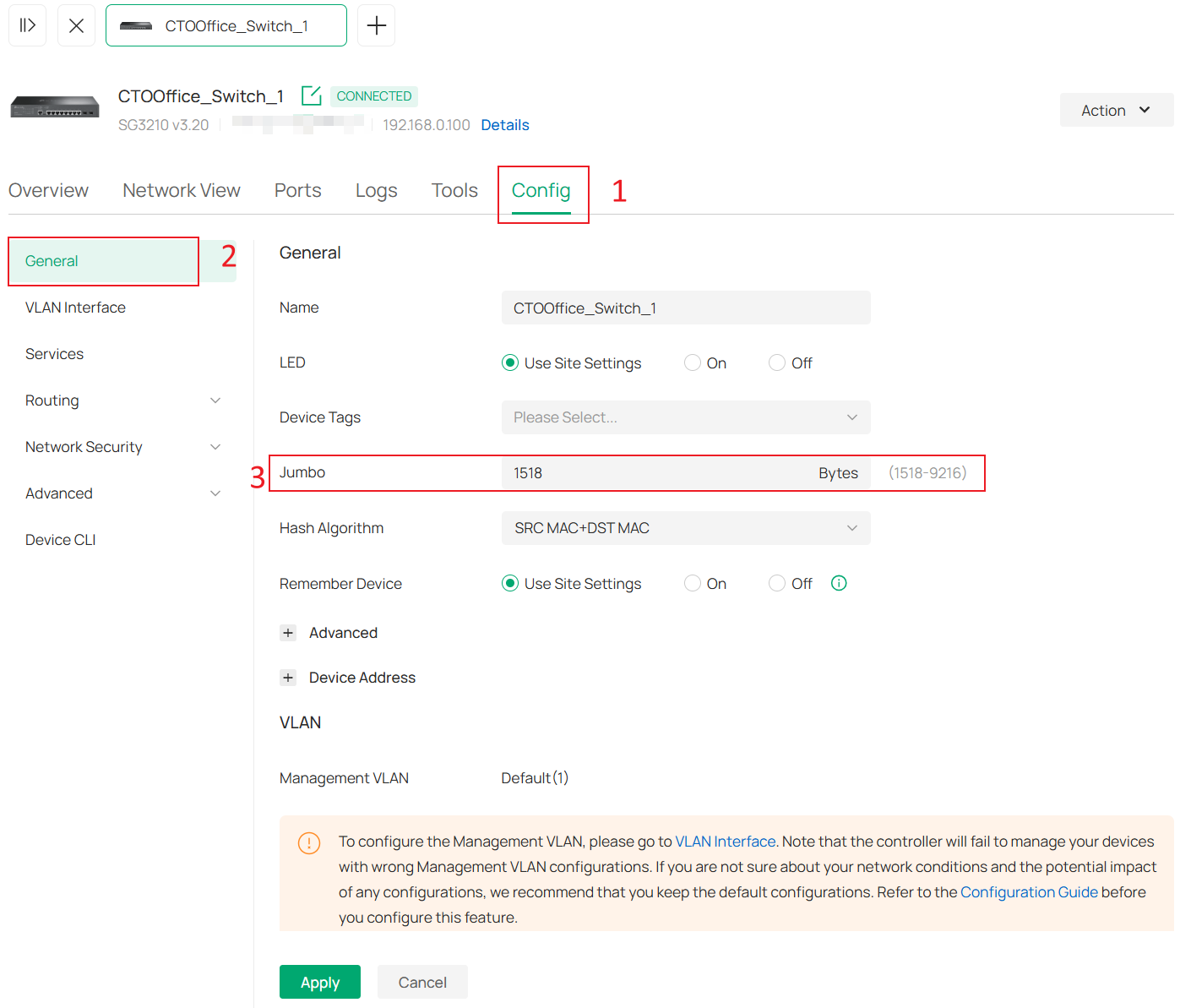Open VLAN Interface in the sidebar
Image resolution: width=1180 pixels, height=1008 pixels.
(x=75, y=308)
